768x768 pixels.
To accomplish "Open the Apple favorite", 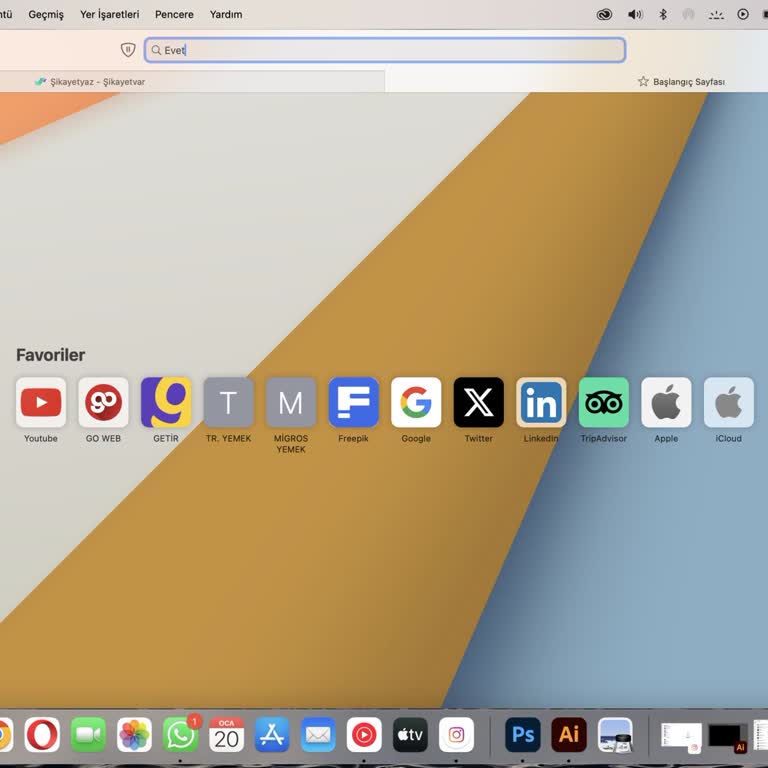I will coord(666,402).
